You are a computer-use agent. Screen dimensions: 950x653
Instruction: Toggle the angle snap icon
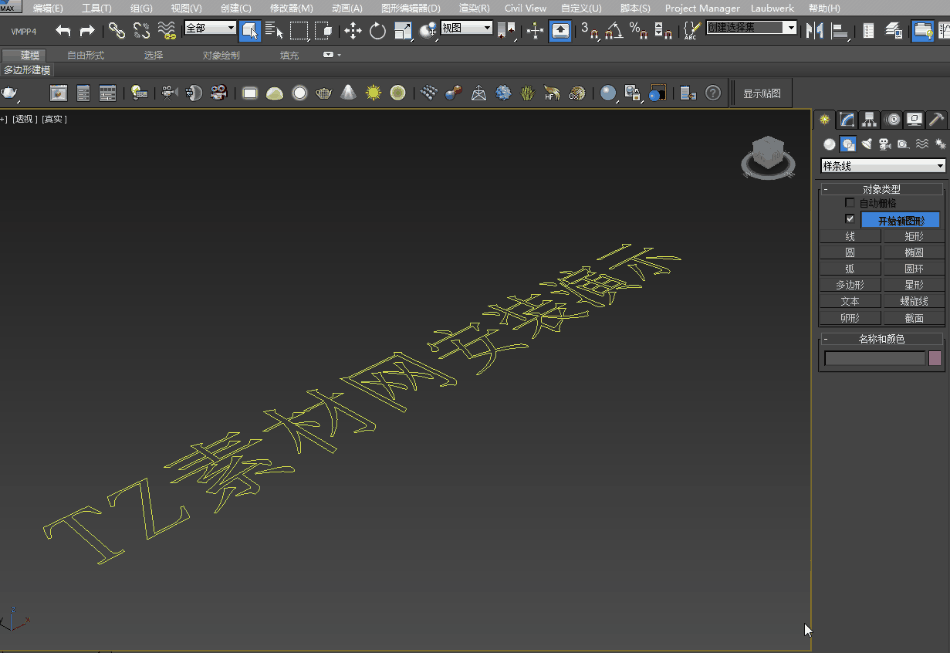tap(613, 31)
